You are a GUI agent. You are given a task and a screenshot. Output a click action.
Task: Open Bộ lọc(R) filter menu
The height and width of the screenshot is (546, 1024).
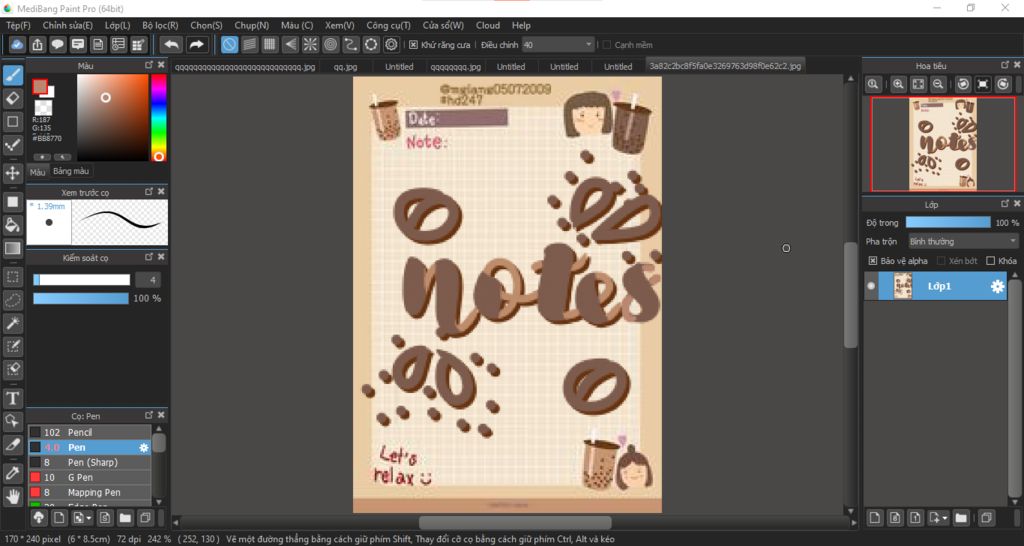tap(160, 25)
